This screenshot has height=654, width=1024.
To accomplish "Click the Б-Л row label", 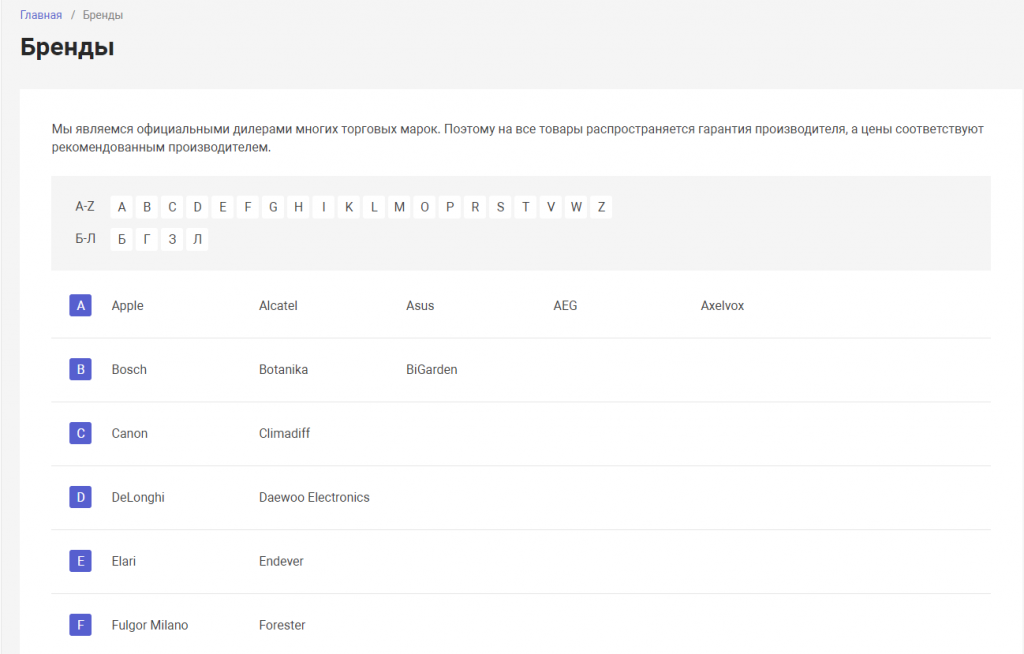I will [x=86, y=238].
